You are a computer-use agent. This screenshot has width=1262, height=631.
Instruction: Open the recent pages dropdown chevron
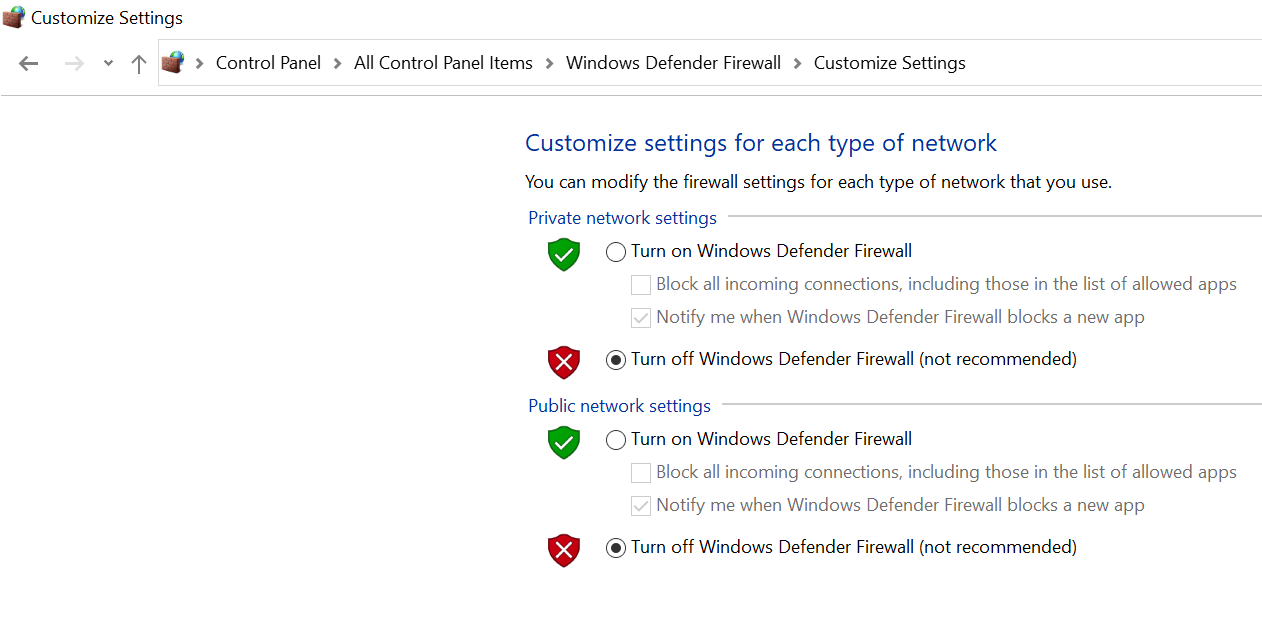point(107,62)
